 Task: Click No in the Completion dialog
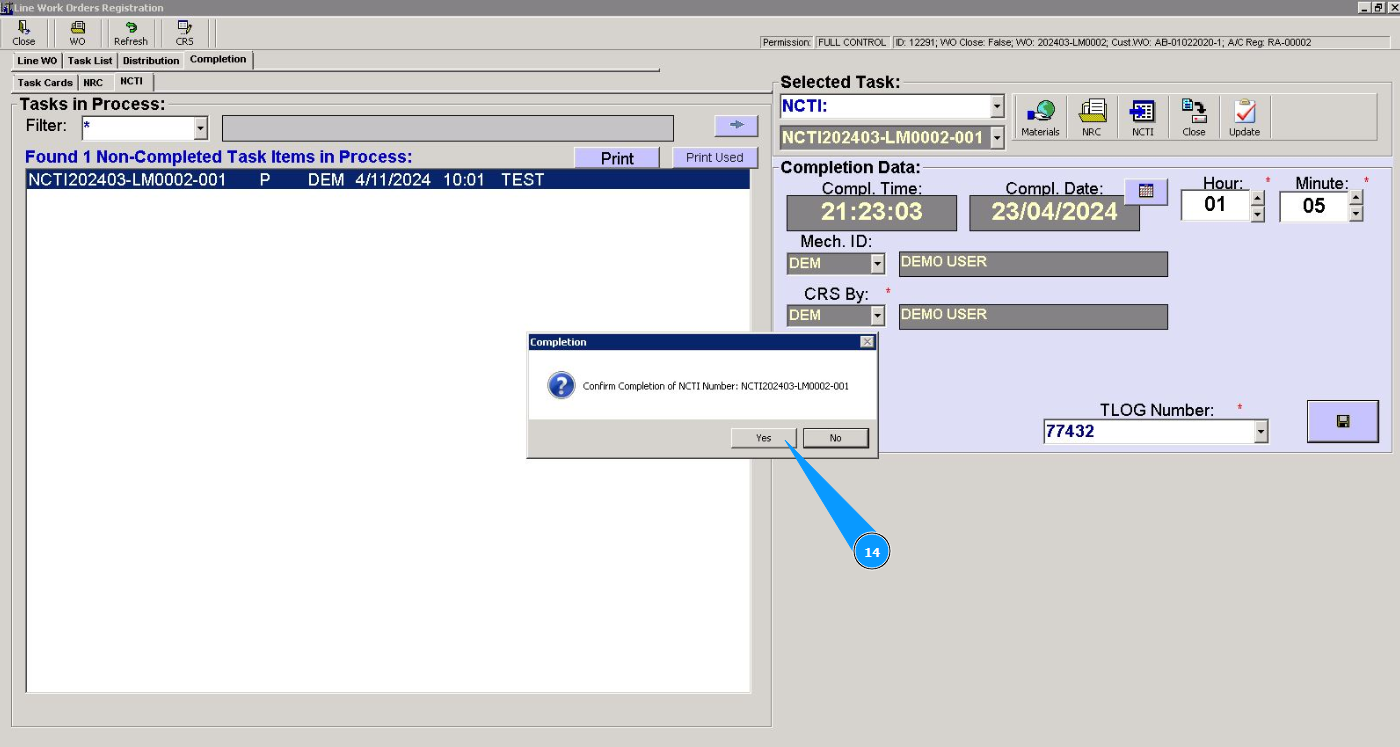coord(836,438)
